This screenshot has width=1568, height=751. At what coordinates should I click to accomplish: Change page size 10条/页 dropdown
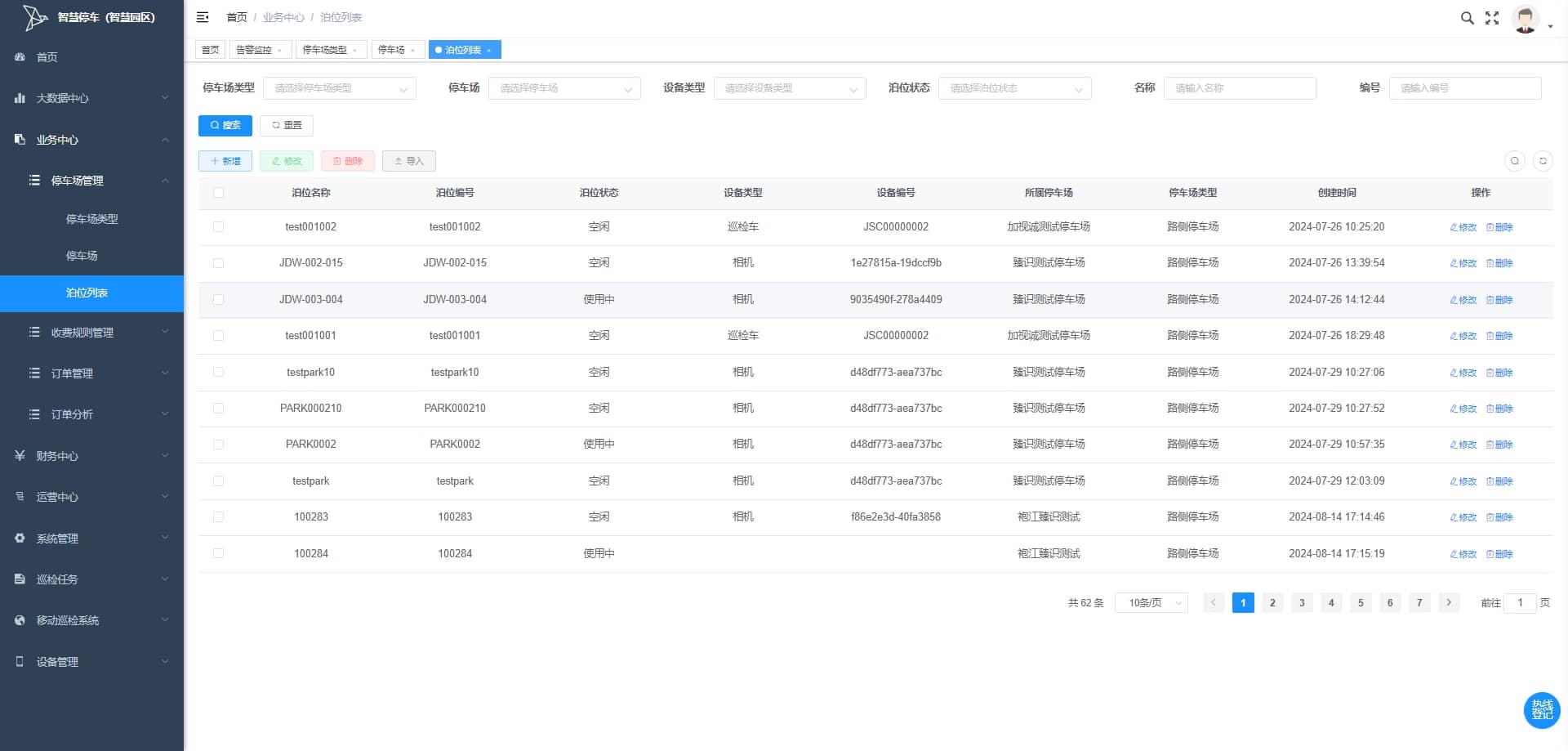click(1151, 603)
